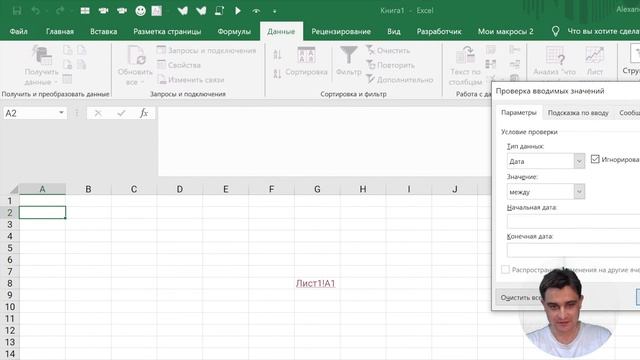
Task: Click the smiley face icon in toolbar
Action: [x=140, y=11]
